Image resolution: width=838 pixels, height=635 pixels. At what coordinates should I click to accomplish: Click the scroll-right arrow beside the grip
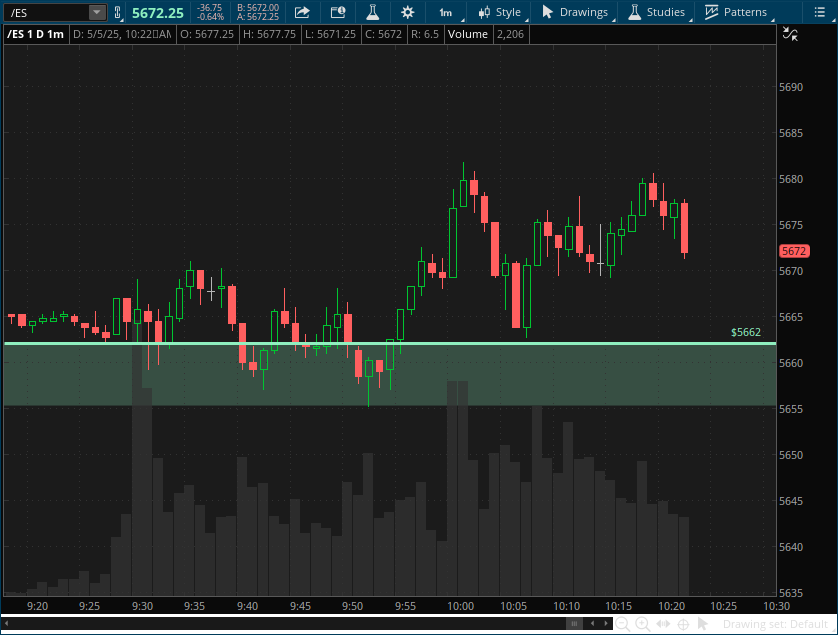606,624
